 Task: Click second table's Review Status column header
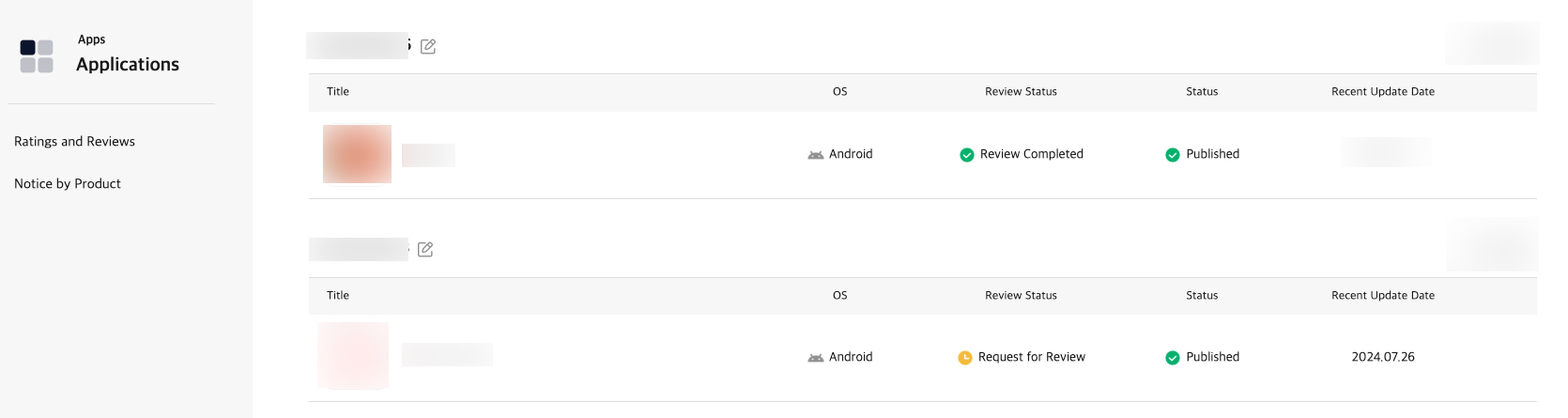pos(1021,296)
